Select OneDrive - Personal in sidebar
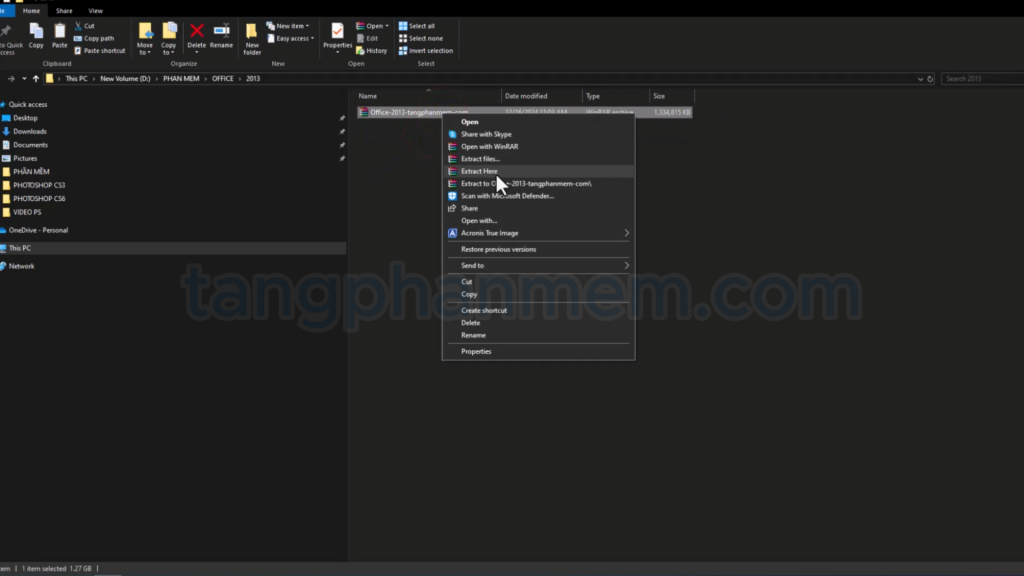The height and width of the screenshot is (576, 1024). (x=38, y=231)
